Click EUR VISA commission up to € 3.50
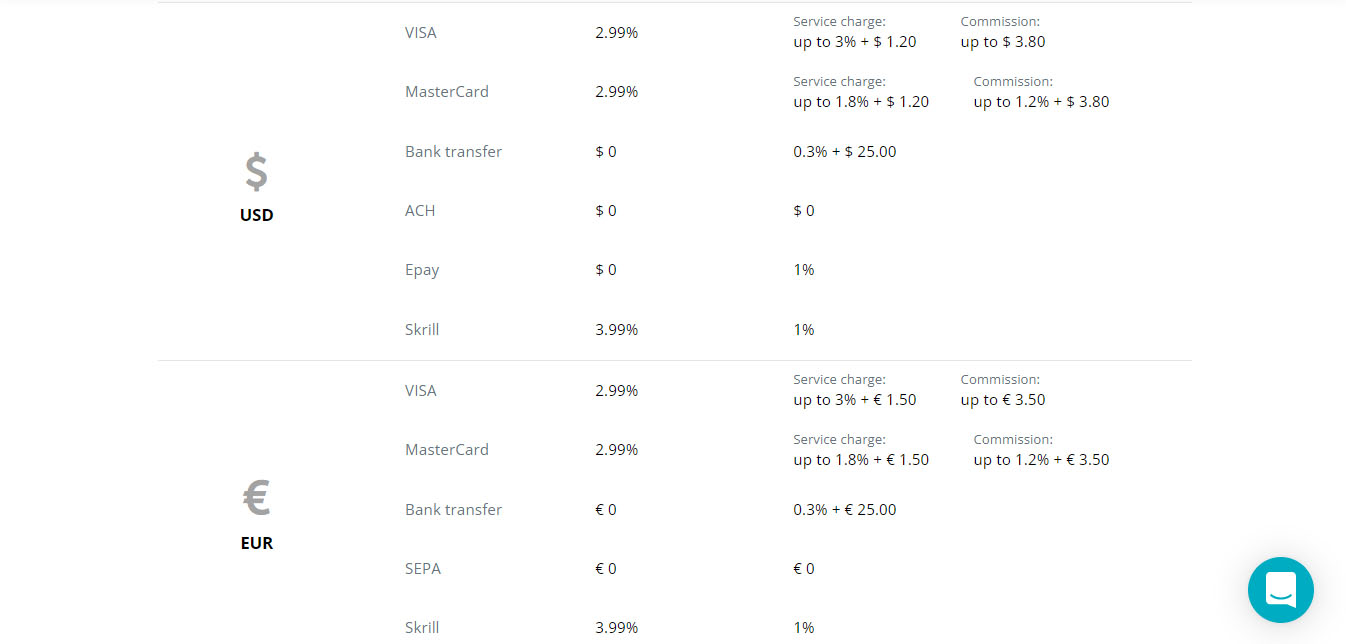This screenshot has height=644, width=1346. coord(1003,400)
